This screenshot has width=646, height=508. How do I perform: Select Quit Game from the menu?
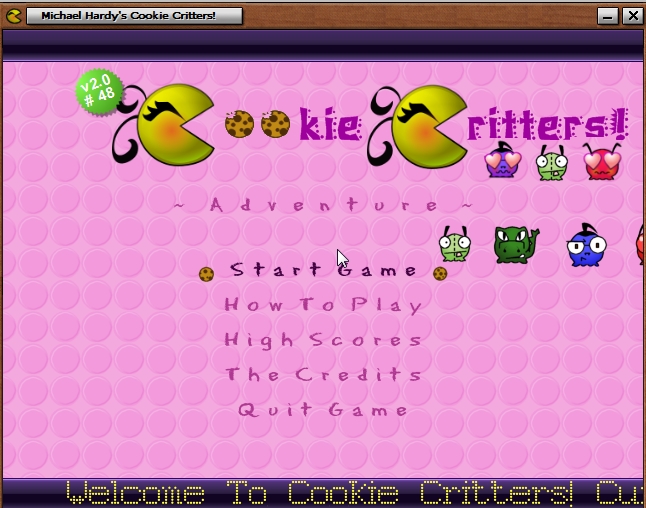click(x=323, y=410)
